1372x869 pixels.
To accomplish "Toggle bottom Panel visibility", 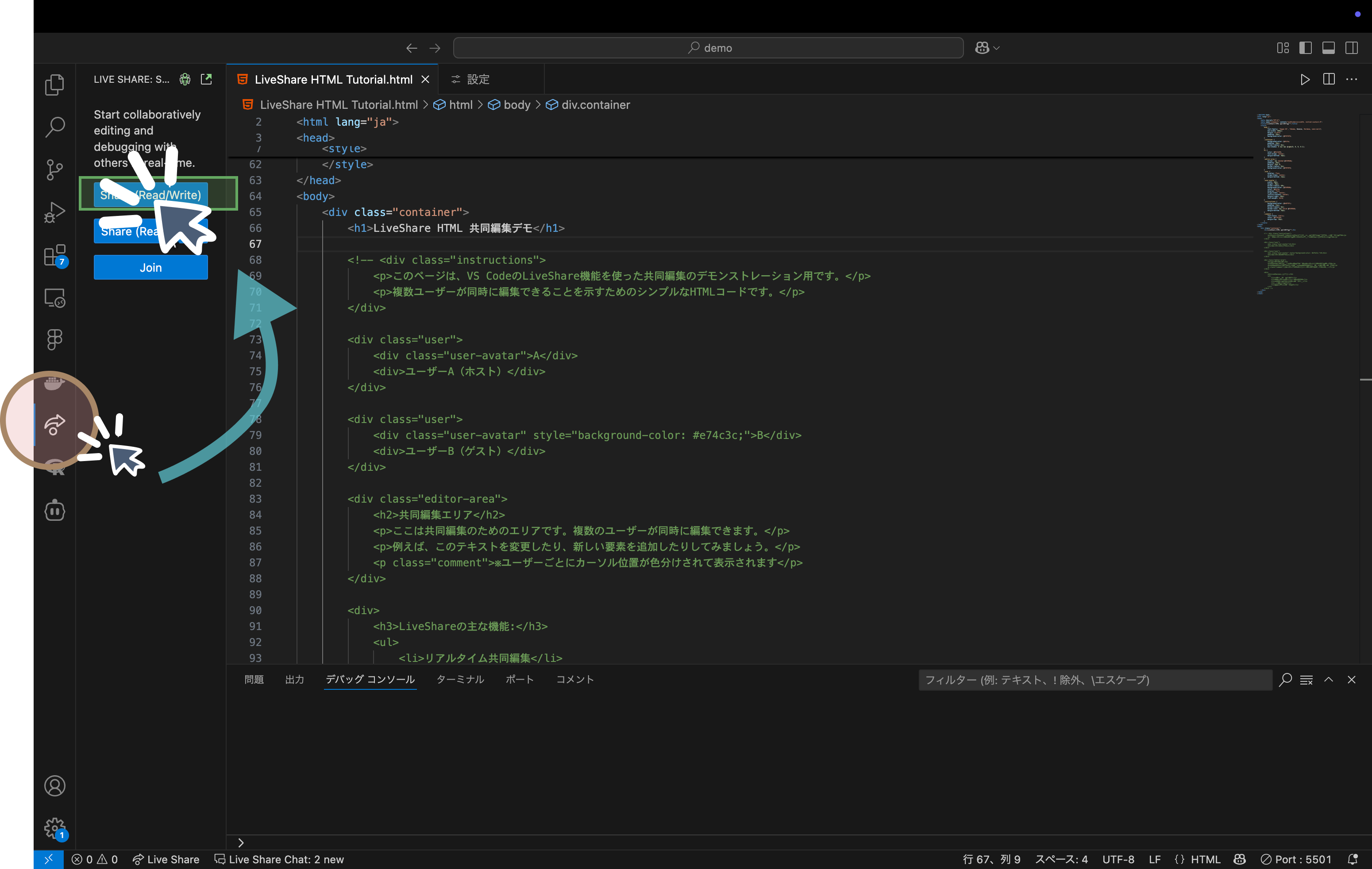I will coord(1328,48).
